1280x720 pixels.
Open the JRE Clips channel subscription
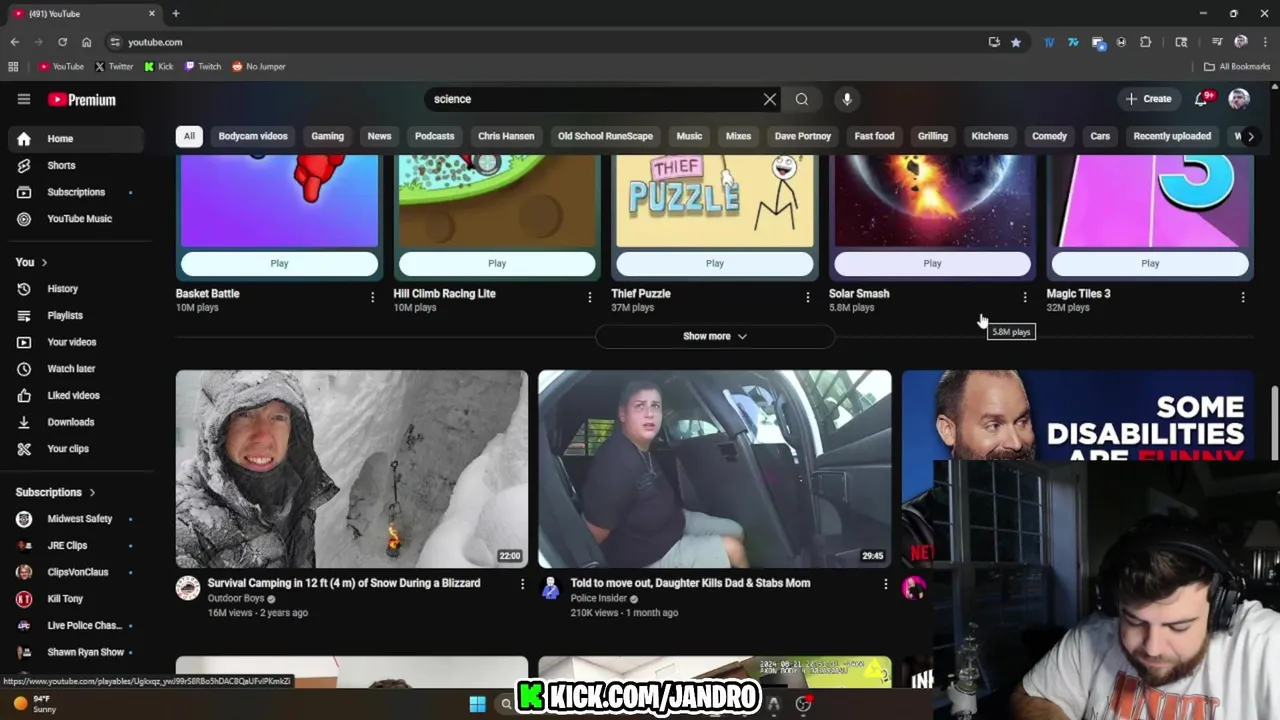pyautogui.click(x=76, y=545)
